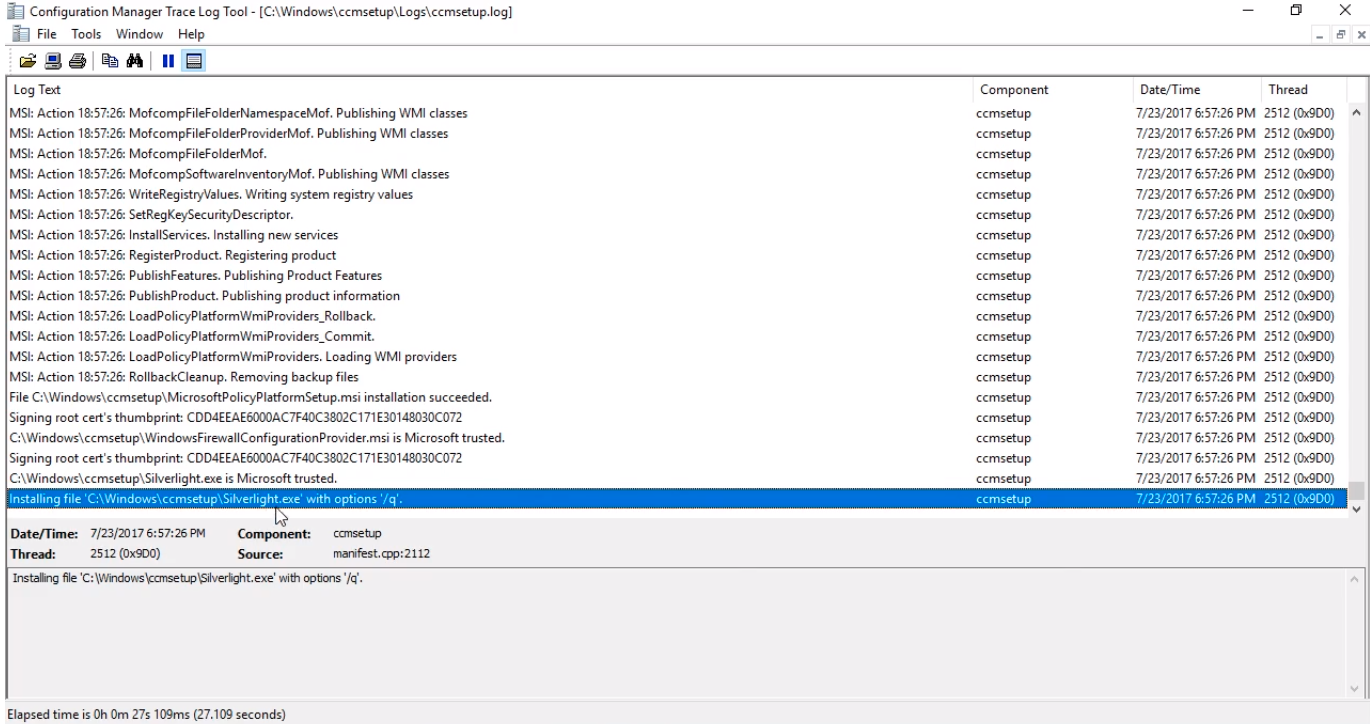
Task: Click inside the details message text box
Action: pyautogui.click(x=676, y=634)
